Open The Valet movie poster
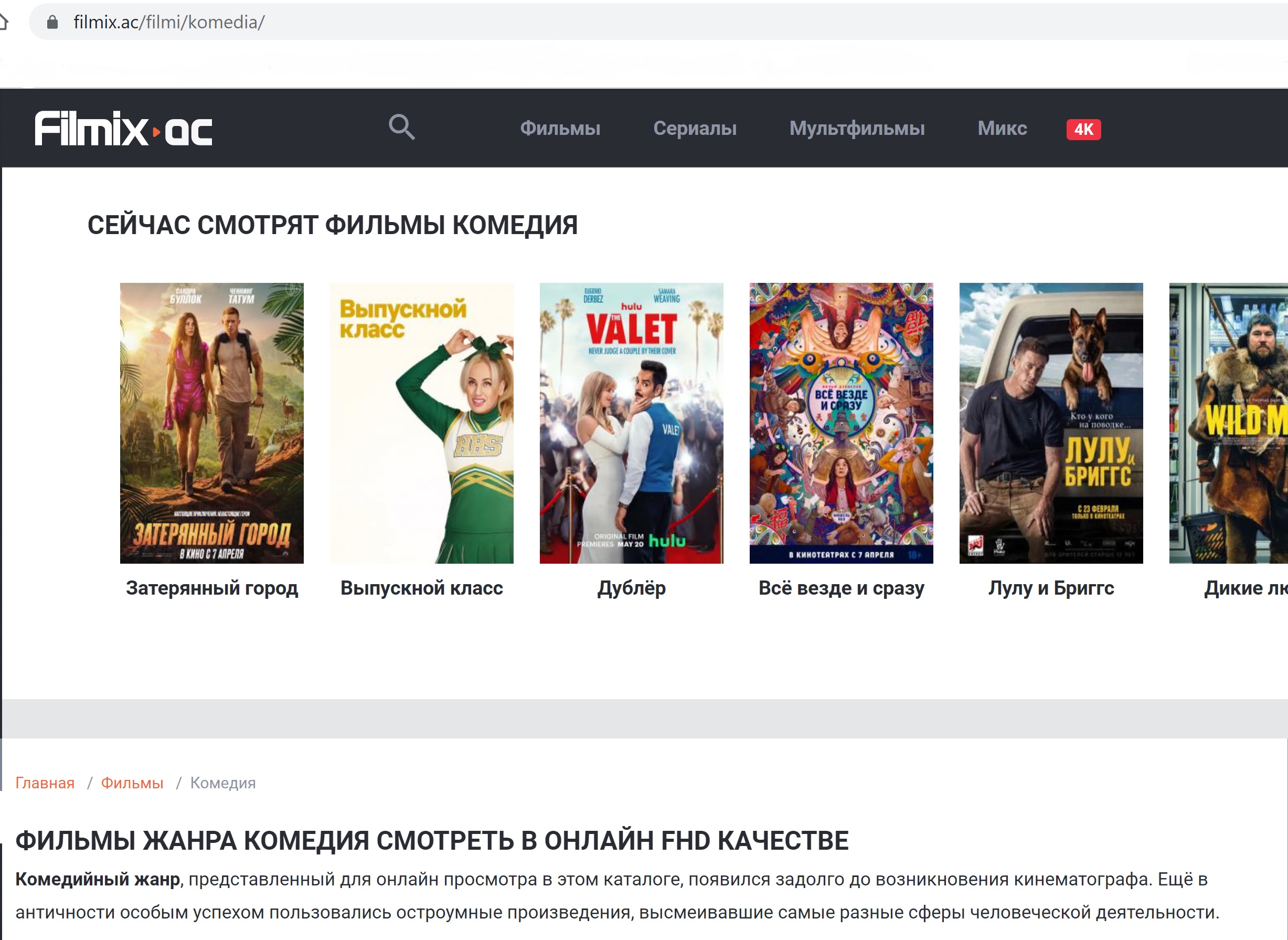The image size is (1288, 940). click(631, 423)
